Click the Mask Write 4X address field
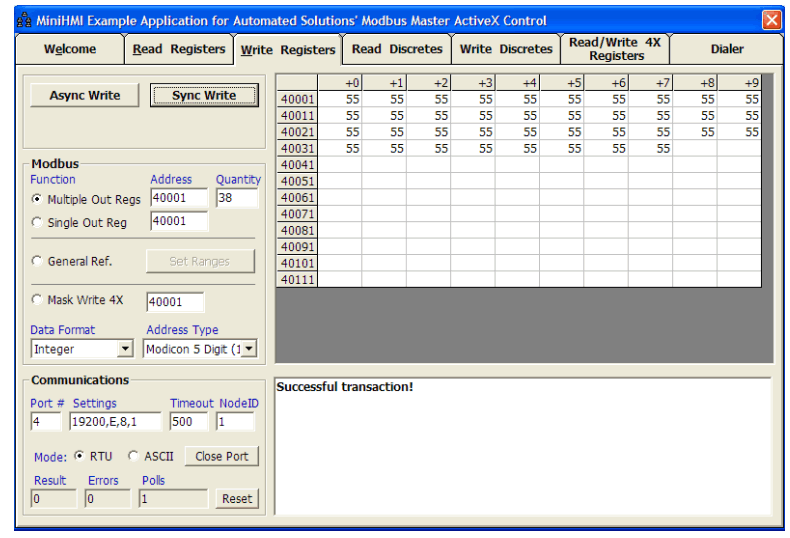 coord(175,302)
